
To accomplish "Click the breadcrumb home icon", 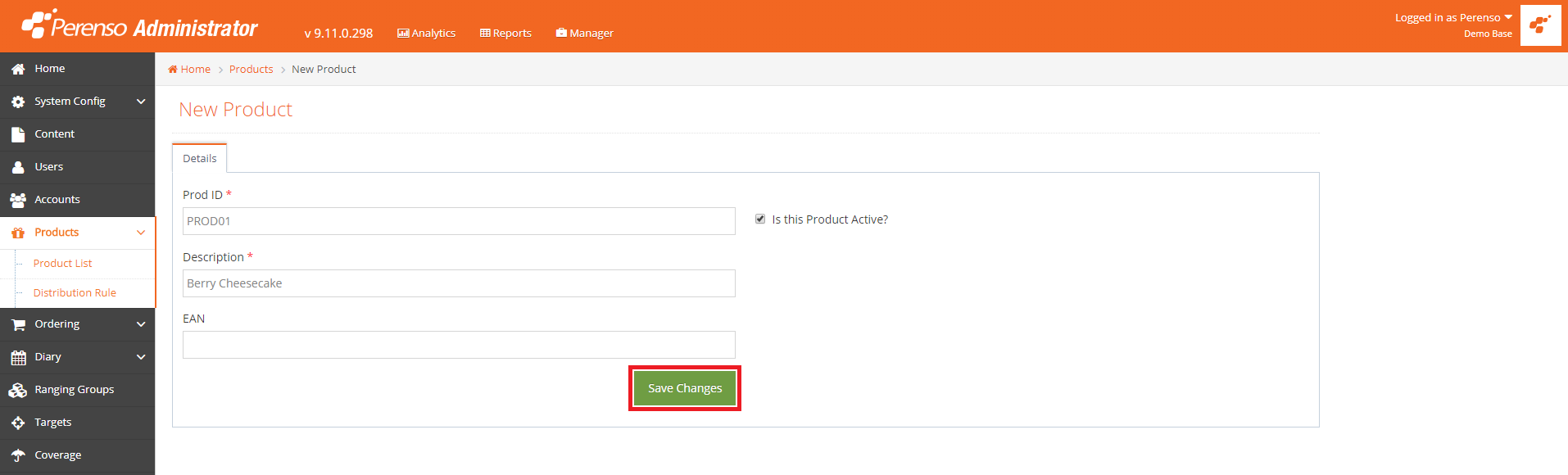I will click(x=173, y=69).
